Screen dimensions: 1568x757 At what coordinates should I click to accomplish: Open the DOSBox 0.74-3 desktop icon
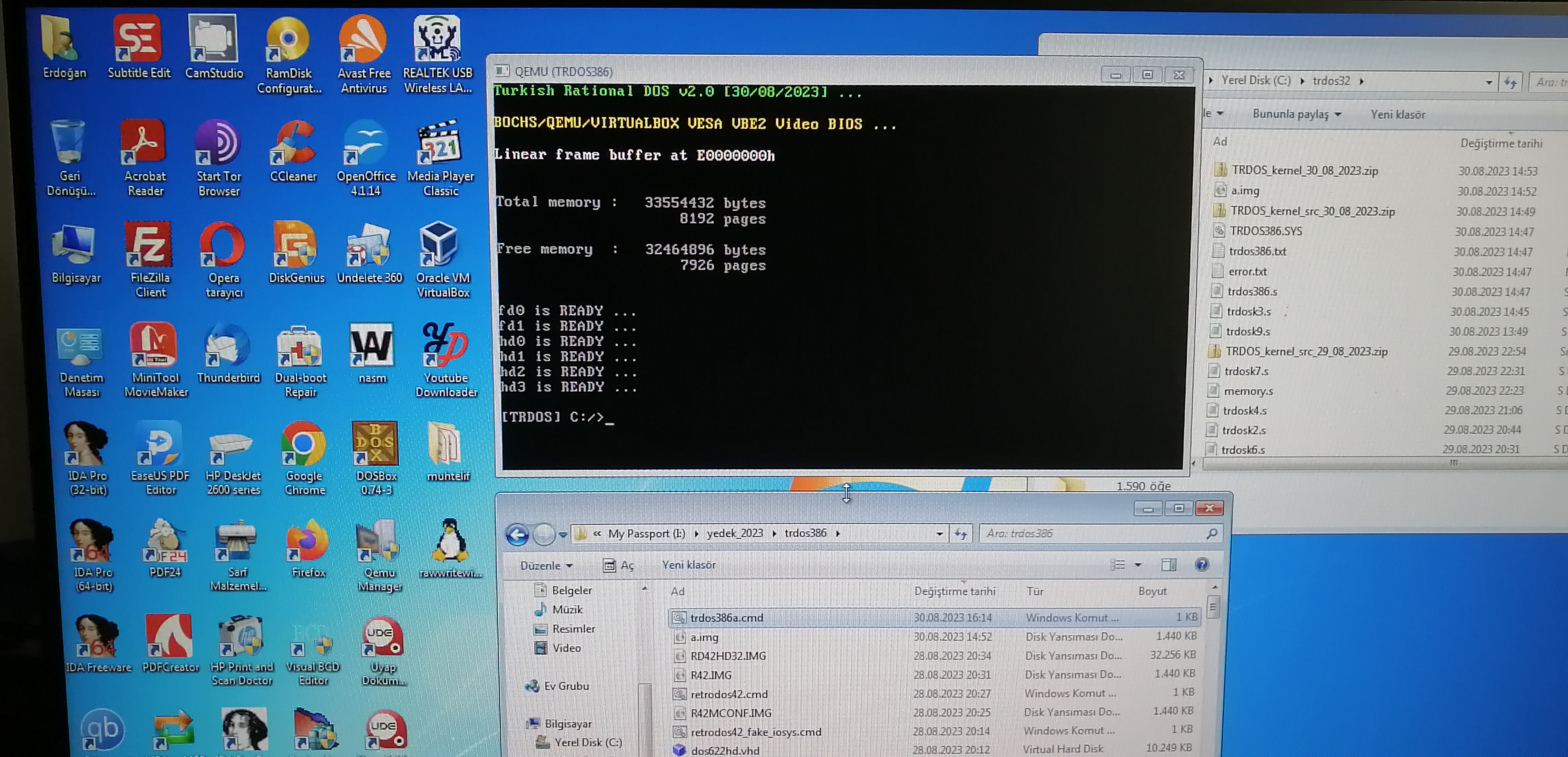point(375,456)
